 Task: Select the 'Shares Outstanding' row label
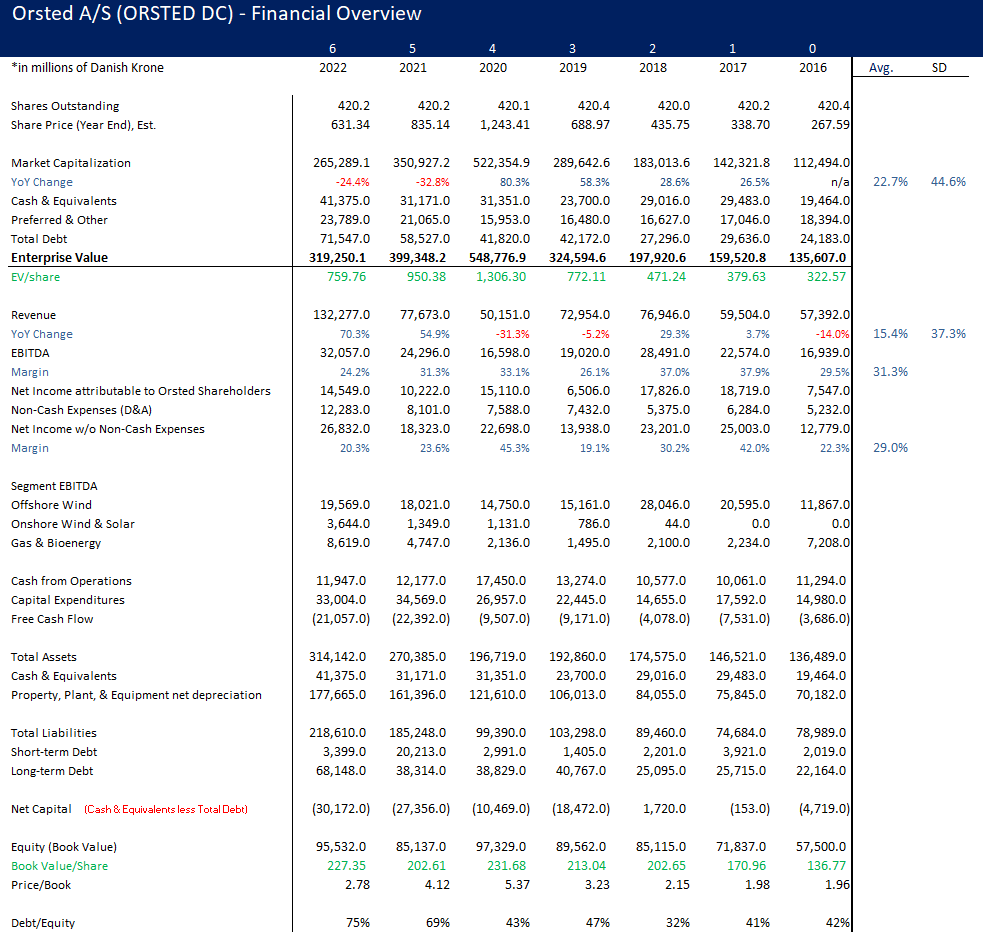[65, 106]
